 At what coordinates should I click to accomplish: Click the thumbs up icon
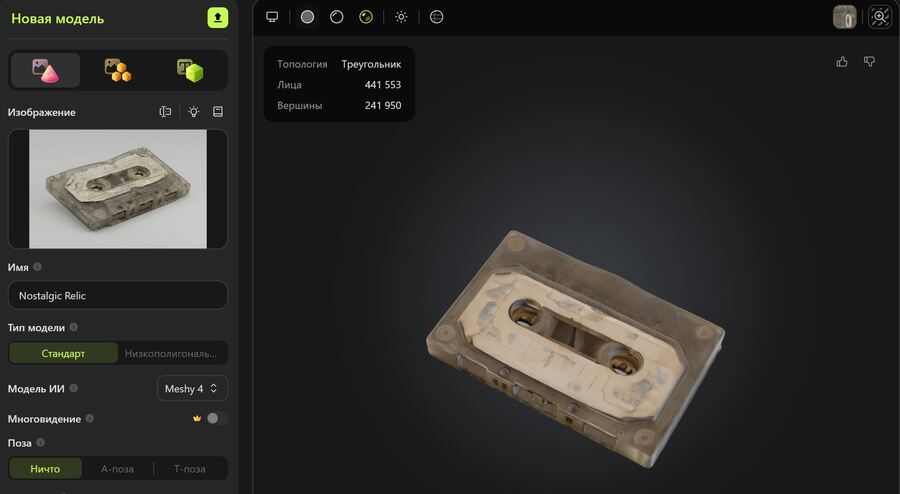842,61
